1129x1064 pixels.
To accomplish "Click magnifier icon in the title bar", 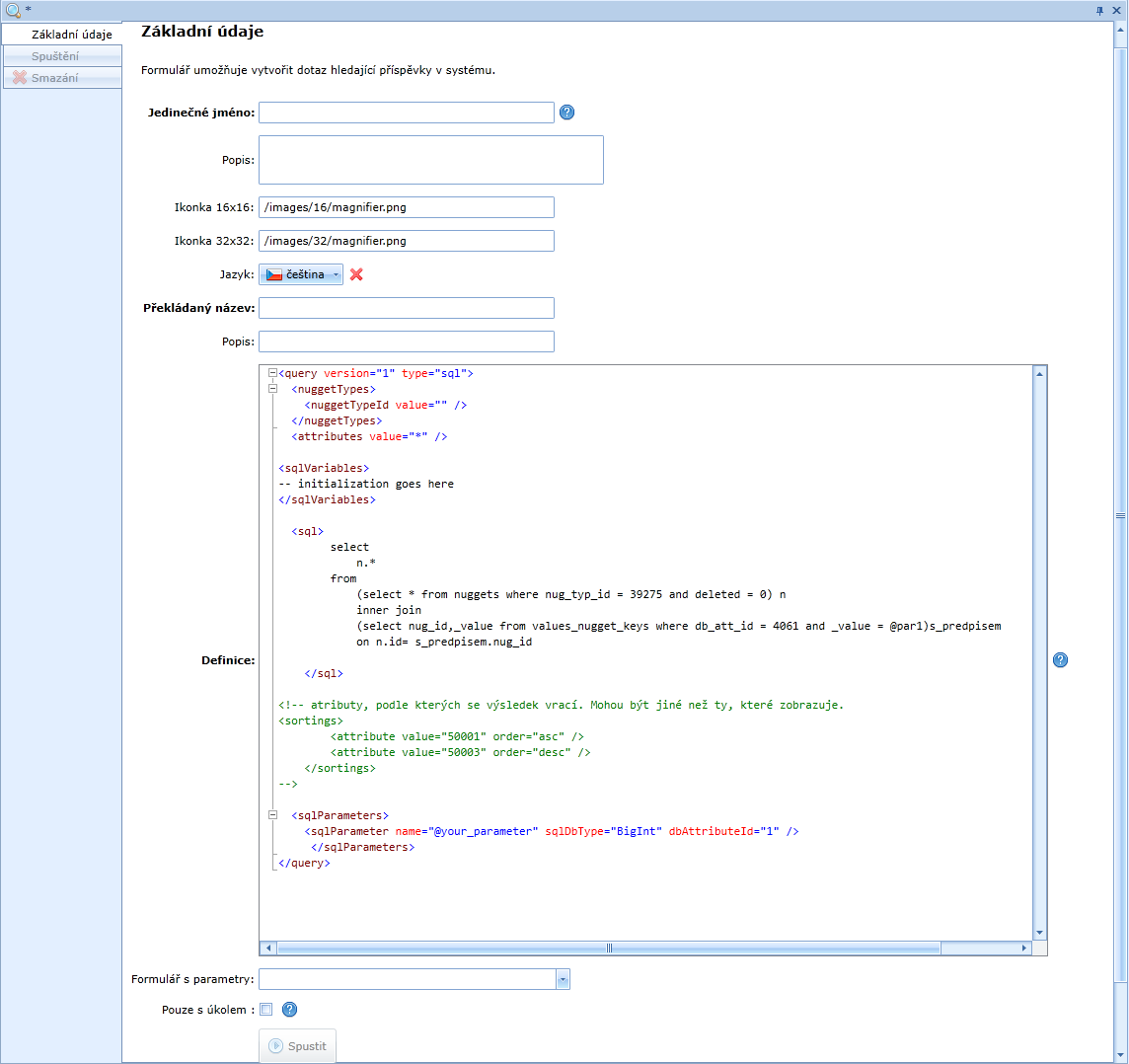I will tap(13, 10).
